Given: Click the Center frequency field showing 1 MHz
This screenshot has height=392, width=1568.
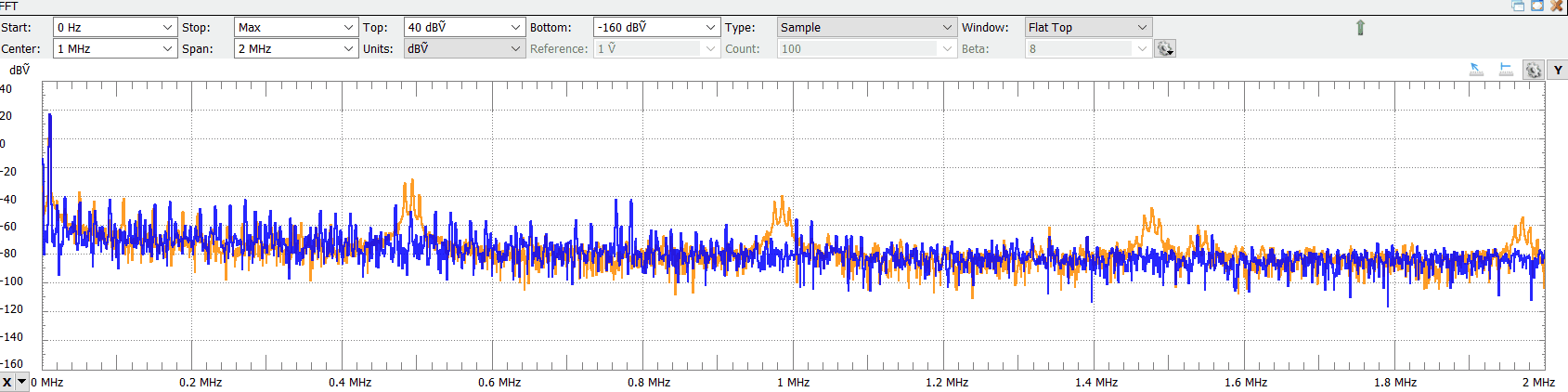Looking at the screenshot, I should tap(107, 49).
